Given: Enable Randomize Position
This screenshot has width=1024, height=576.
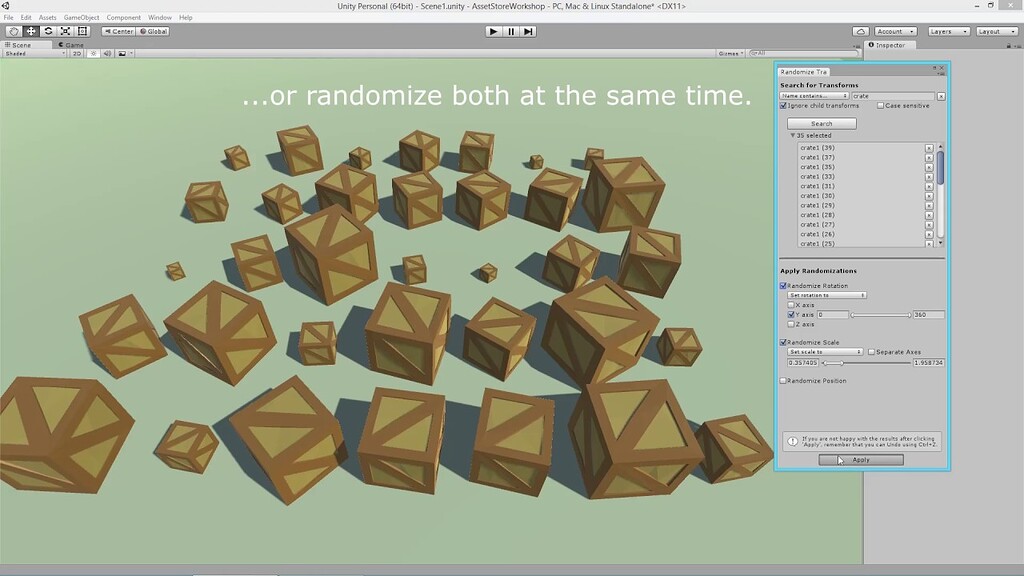Looking at the screenshot, I should click(784, 380).
